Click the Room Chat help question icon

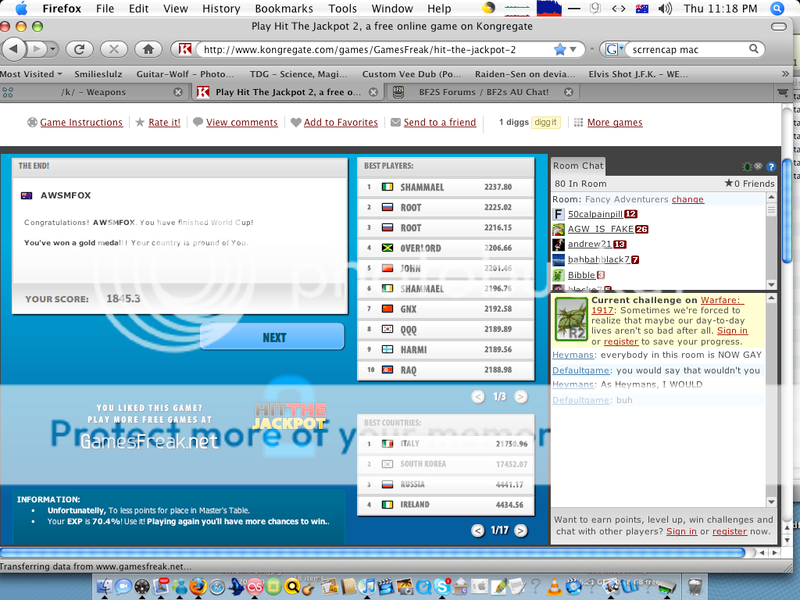(x=770, y=166)
